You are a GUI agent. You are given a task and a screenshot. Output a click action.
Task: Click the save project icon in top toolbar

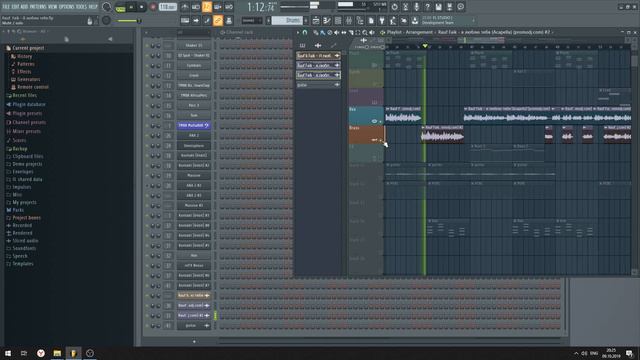click(438, 7)
